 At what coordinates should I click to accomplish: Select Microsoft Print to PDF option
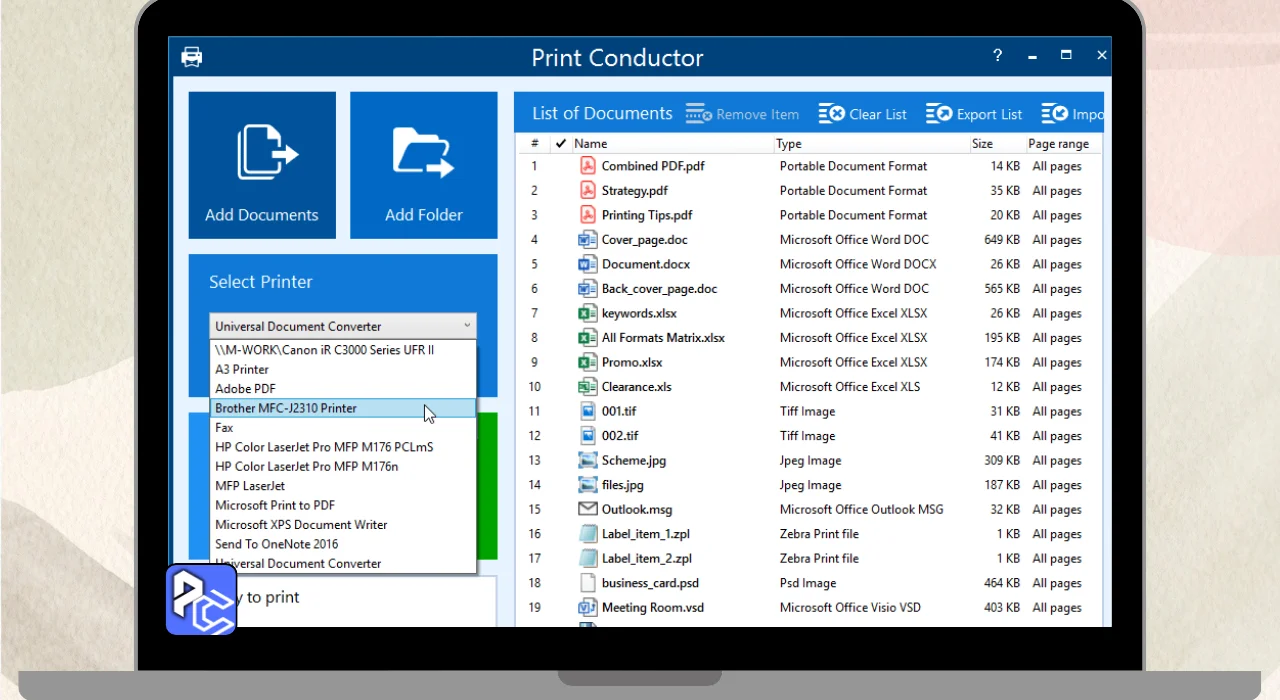point(275,505)
